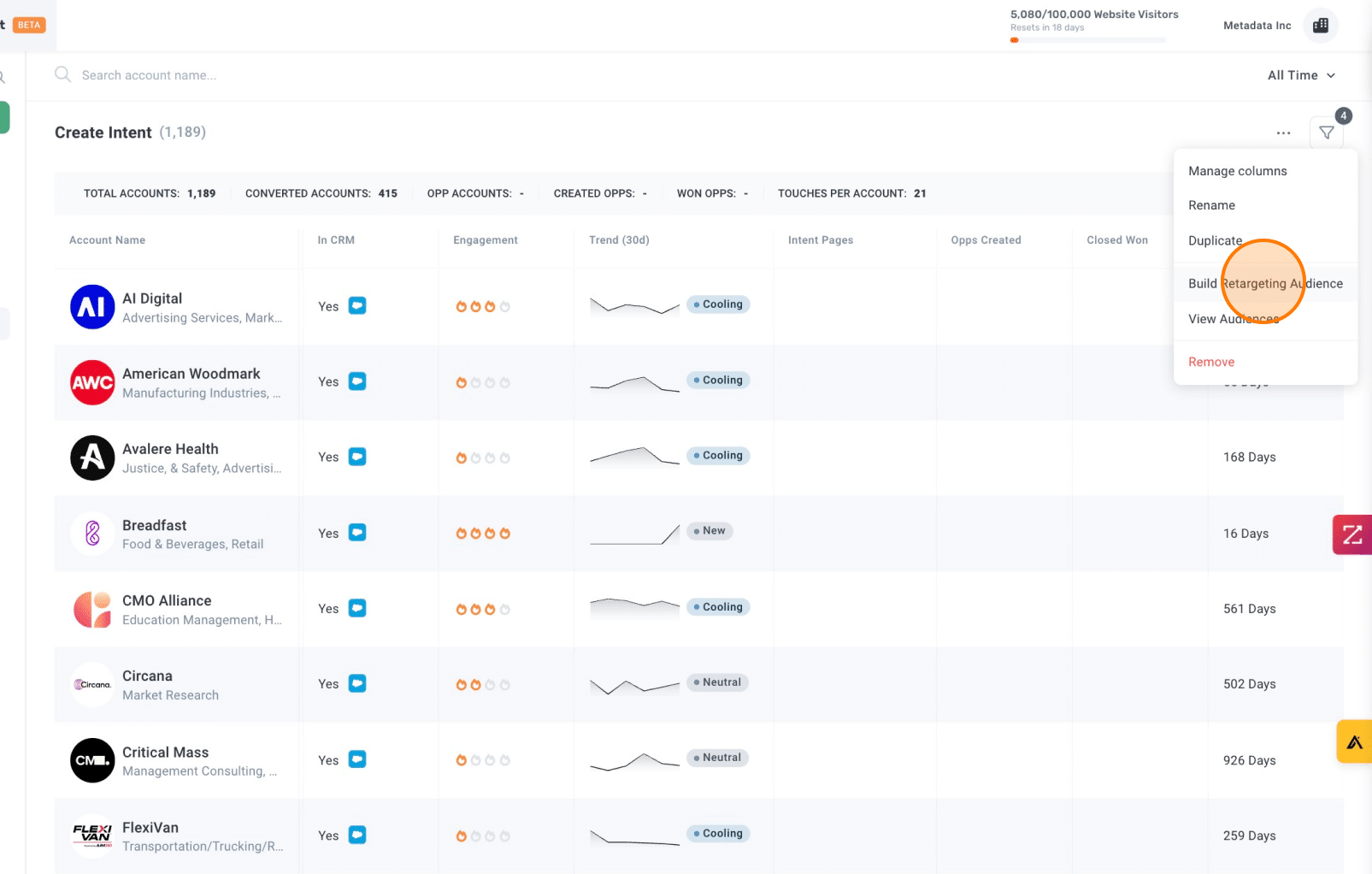Click TOUCHES PER ACCOUNT: 21 stat
This screenshot has height=874, width=1372.
[851, 193]
